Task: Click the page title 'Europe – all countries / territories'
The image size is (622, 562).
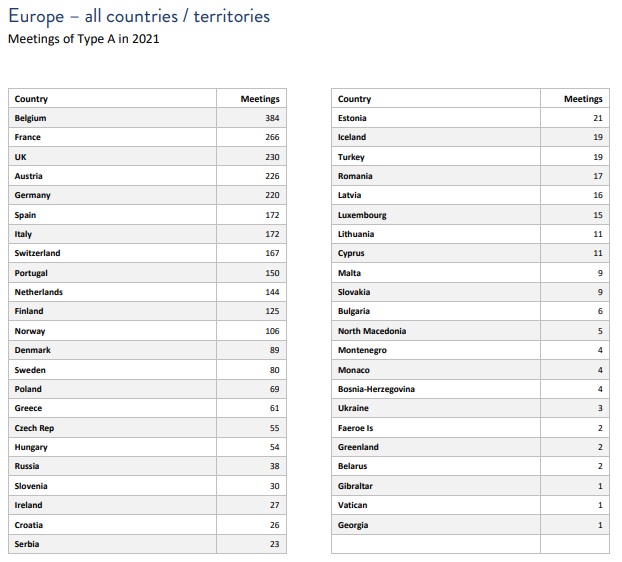Action: [139, 17]
